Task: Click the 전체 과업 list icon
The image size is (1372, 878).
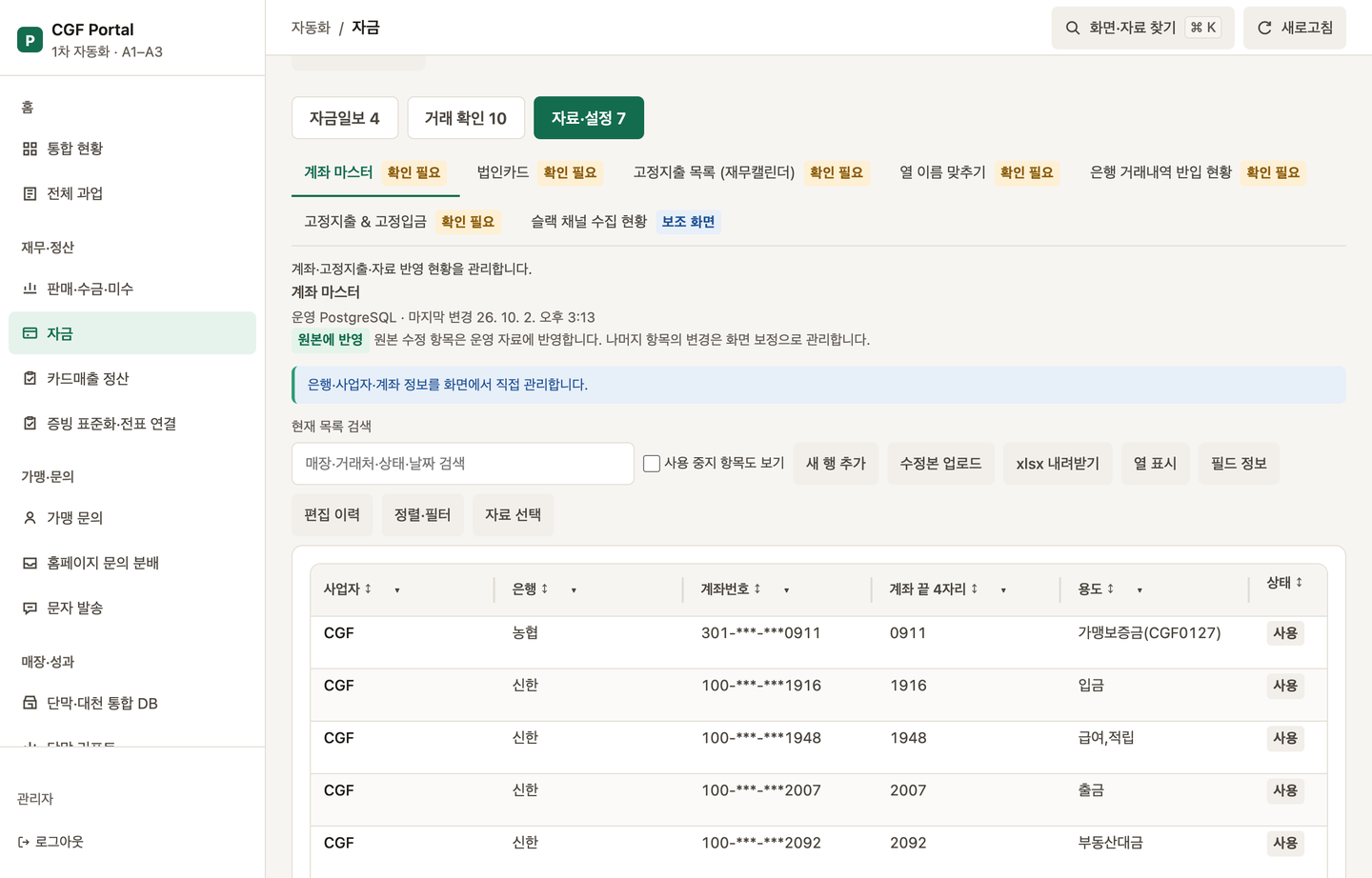Action: pyautogui.click(x=30, y=193)
